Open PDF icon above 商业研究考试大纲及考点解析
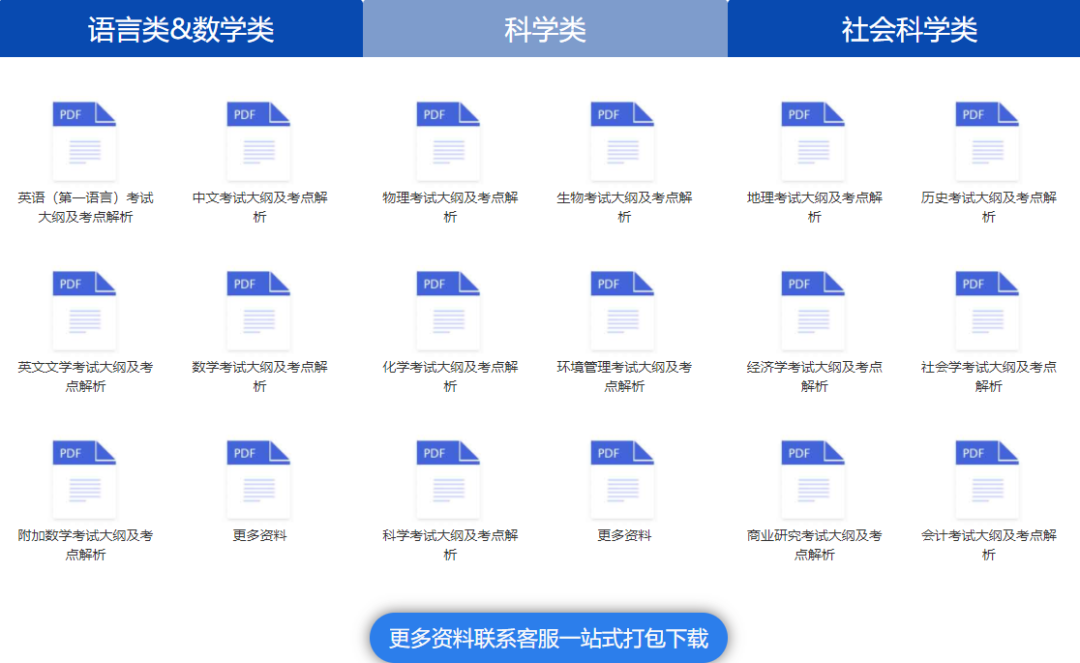 [813, 480]
